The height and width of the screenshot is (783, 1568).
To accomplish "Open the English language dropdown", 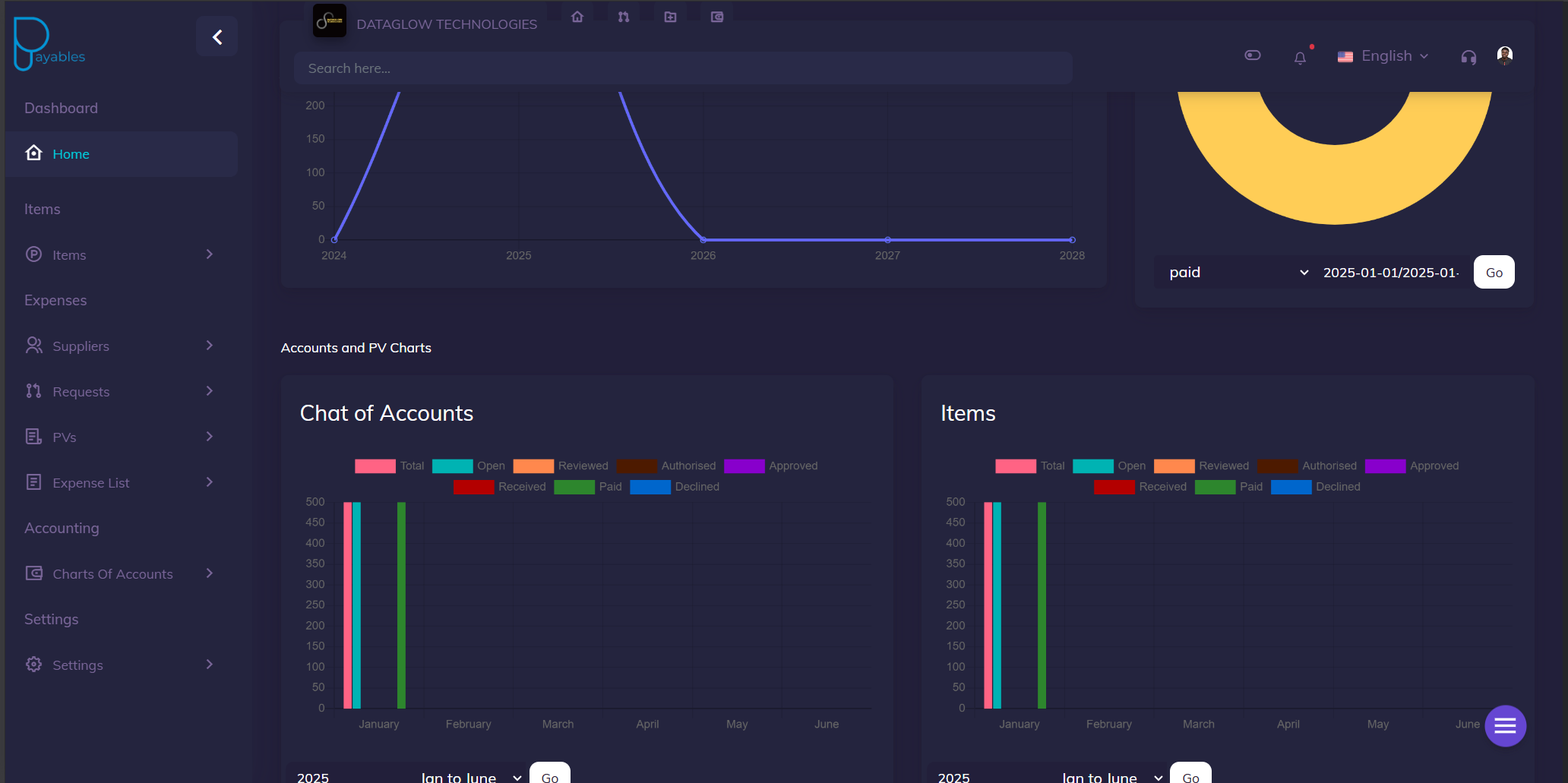I will pyautogui.click(x=1383, y=56).
